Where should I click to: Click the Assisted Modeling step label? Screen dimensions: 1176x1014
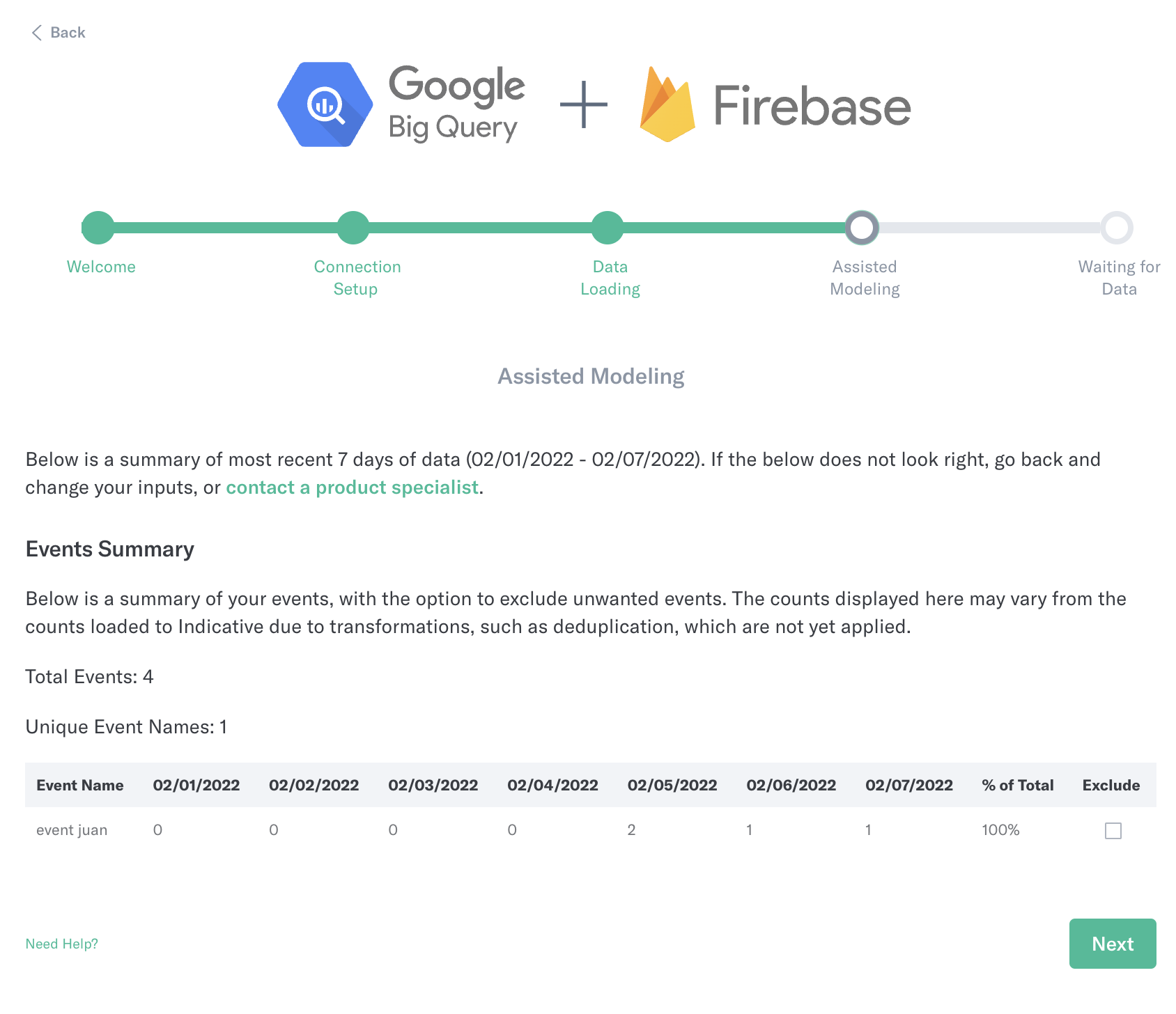pyautogui.click(x=865, y=278)
